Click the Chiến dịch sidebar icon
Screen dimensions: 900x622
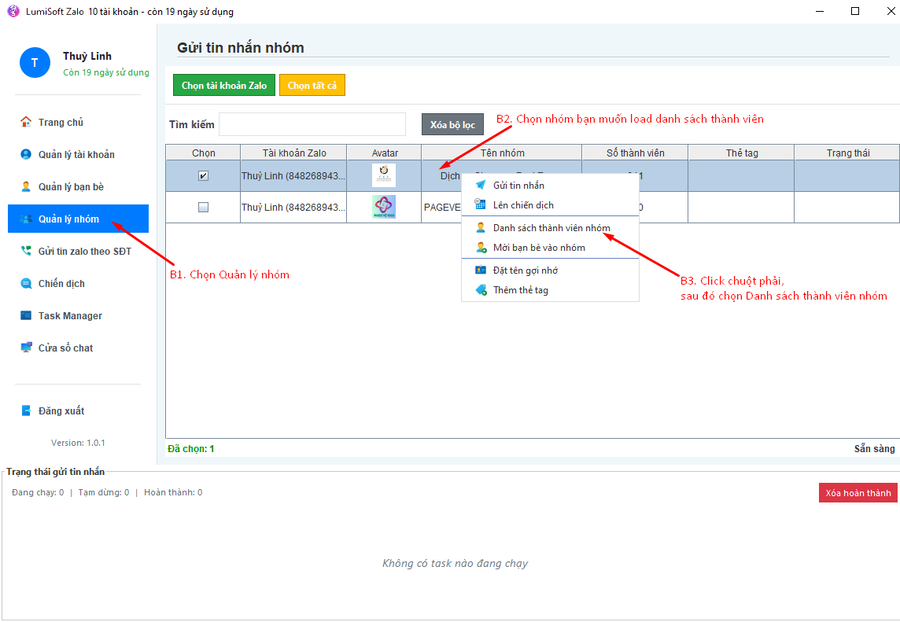coord(26,283)
